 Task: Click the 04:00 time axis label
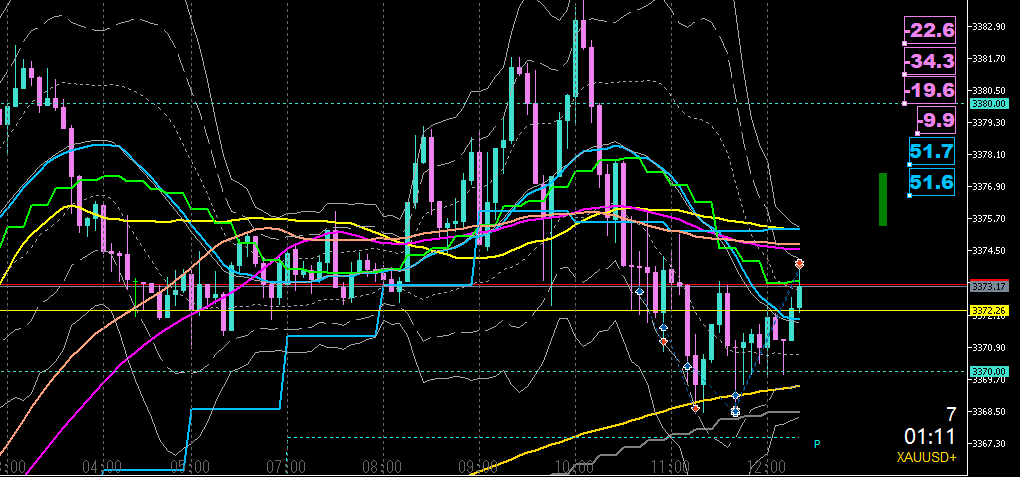point(103,467)
